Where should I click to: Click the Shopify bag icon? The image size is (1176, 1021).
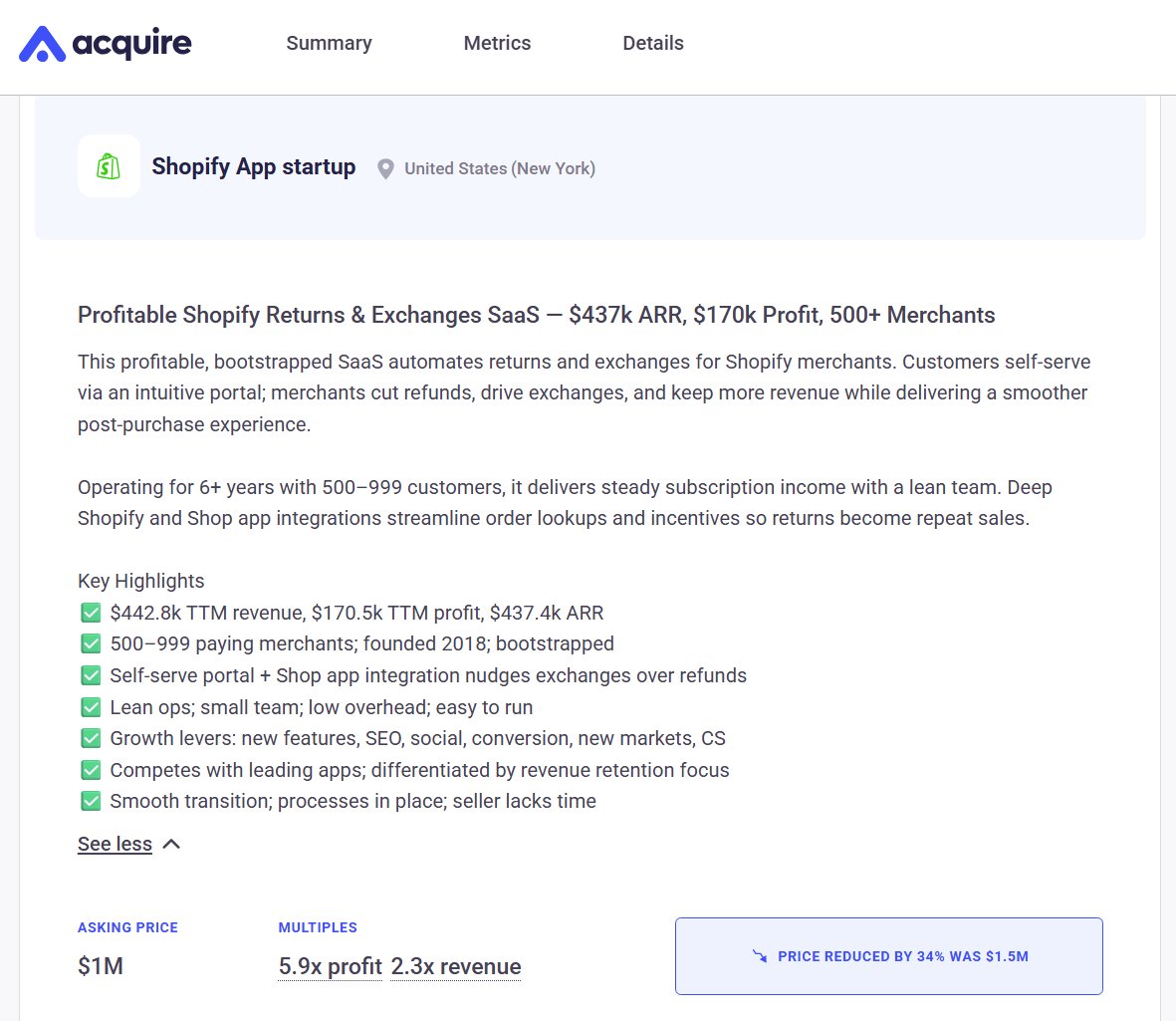pos(109,165)
